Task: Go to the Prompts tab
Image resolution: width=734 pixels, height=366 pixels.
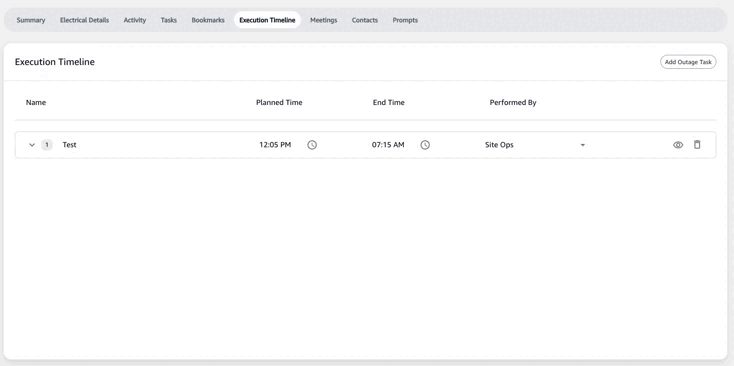Action: point(405,20)
